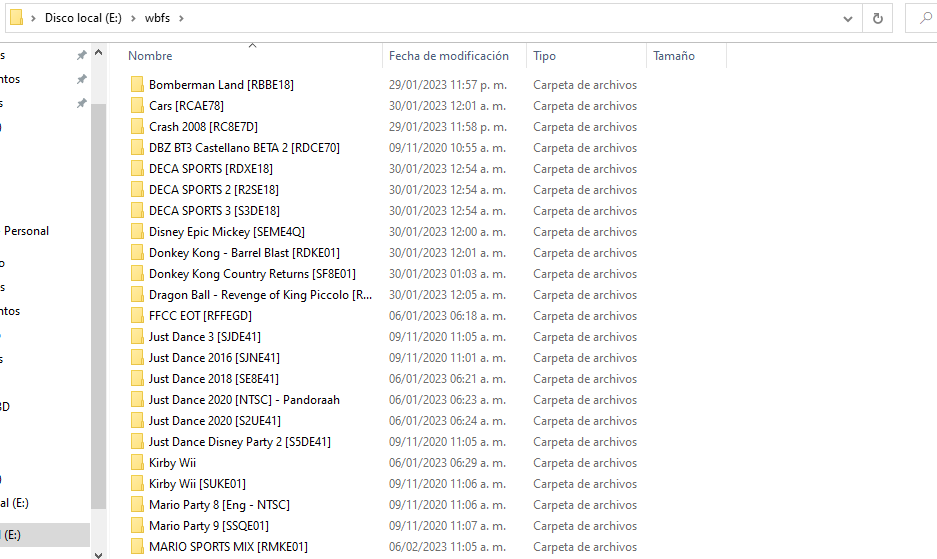Click the Just Dance 3 [SJDE41] folder icon
The height and width of the screenshot is (559, 937).
(x=137, y=337)
